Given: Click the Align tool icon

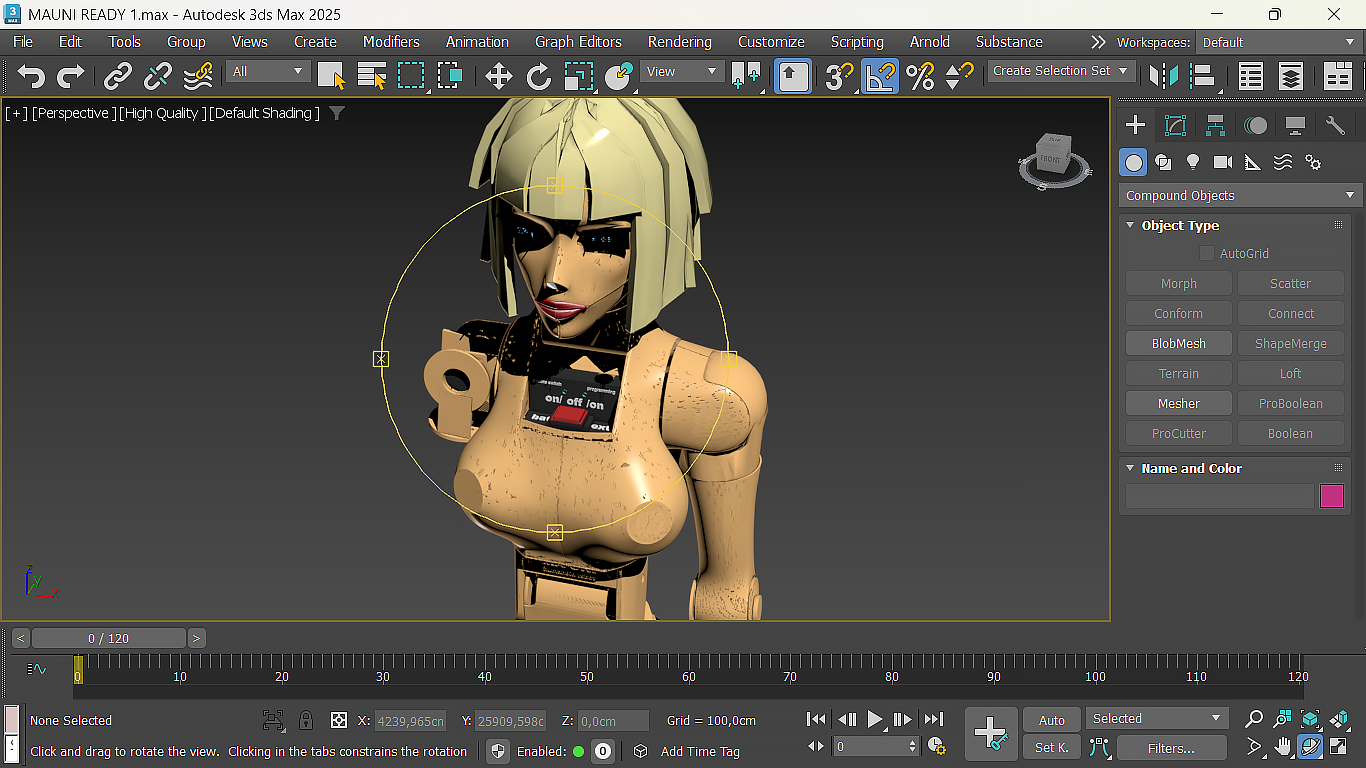Looking at the screenshot, I should tap(1203, 76).
